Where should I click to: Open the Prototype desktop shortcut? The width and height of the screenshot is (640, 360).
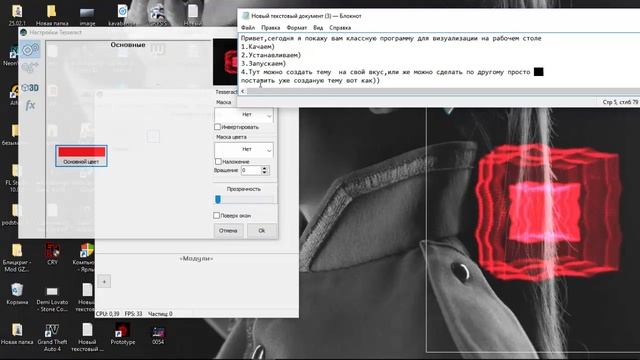tap(122, 334)
